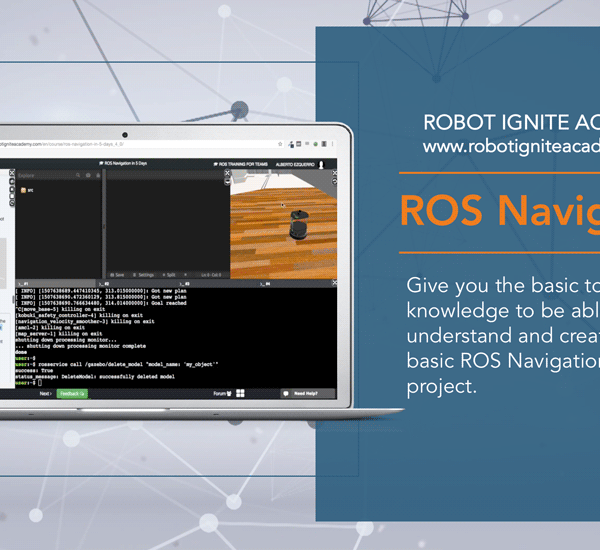The height and width of the screenshot is (550, 600).
Task: Click the Turtlebot robot in the simulation
Action: [x=299, y=225]
